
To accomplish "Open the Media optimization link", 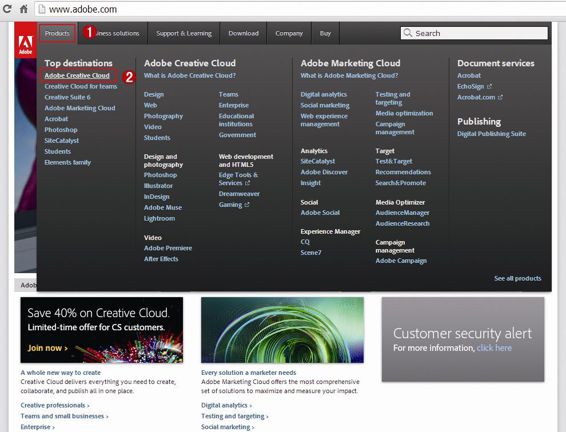I will pyautogui.click(x=404, y=113).
